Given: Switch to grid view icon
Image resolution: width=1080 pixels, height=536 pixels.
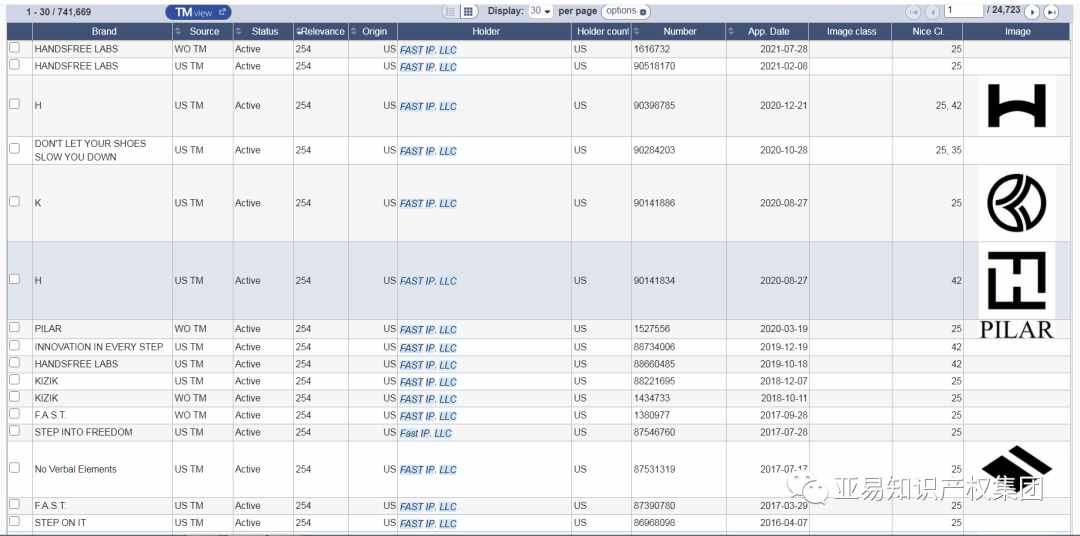Looking at the screenshot, I should [x=468, y=12].
